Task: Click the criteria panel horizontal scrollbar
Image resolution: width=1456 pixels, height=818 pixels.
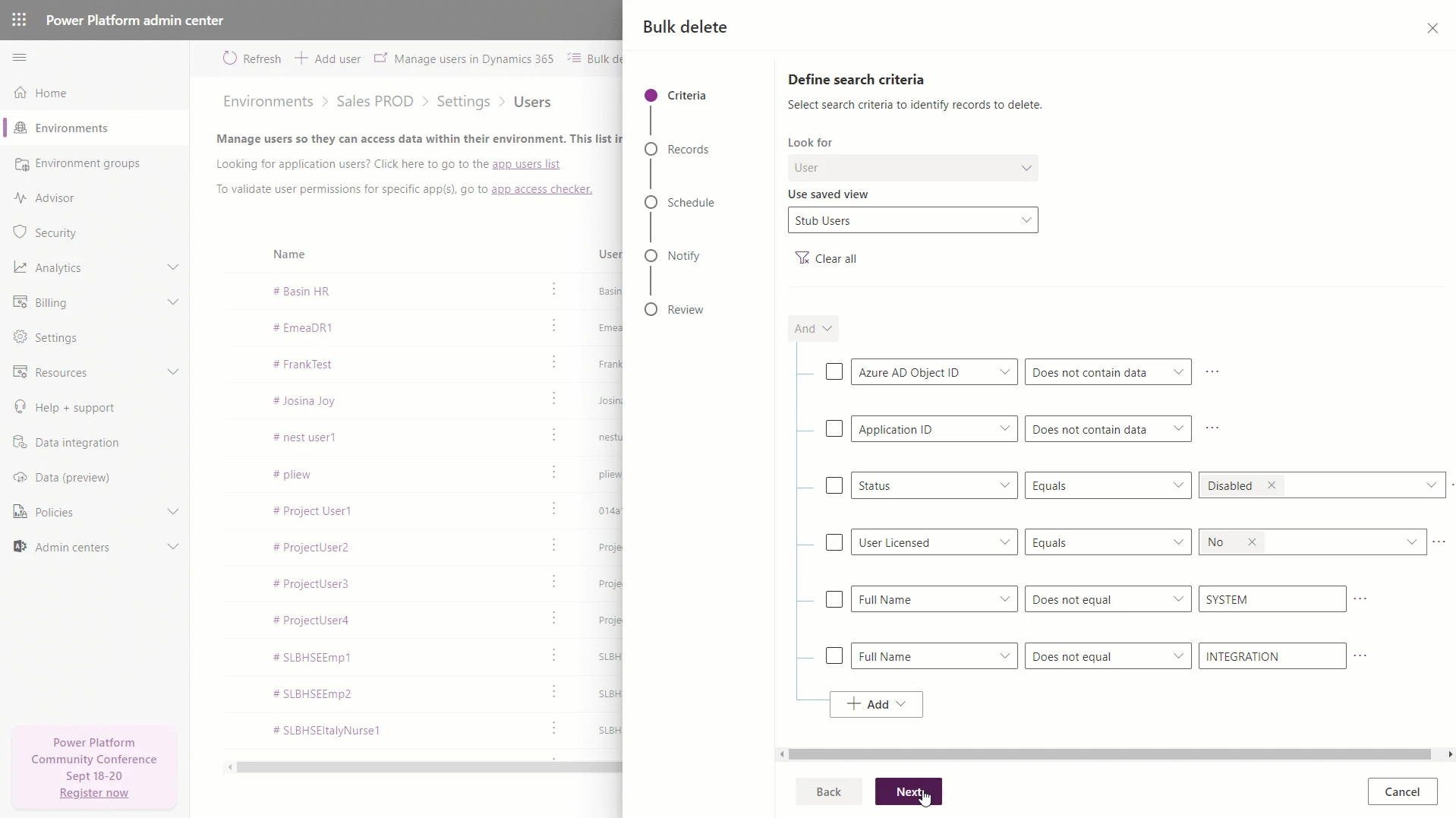Action: tap(1109, 754)
